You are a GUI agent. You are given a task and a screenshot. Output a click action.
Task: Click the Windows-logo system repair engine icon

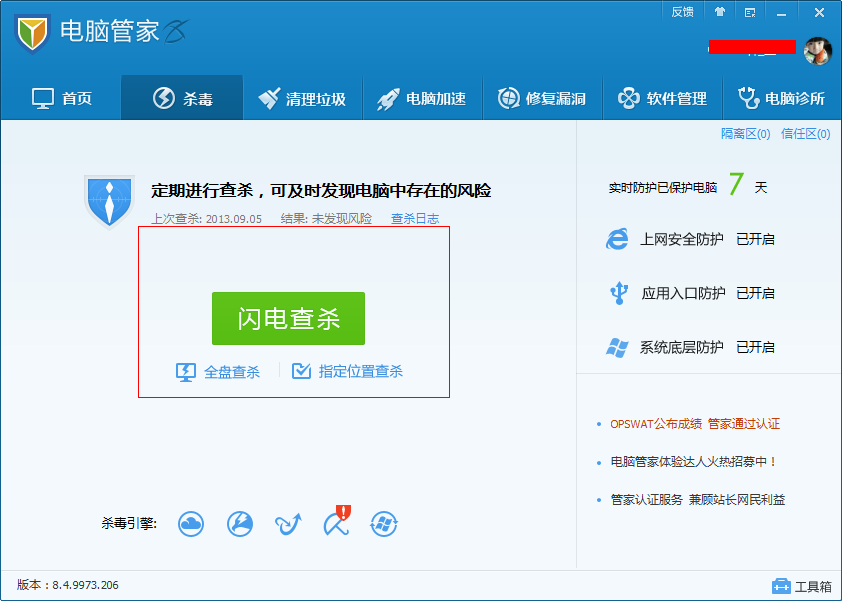pos(384,523)
